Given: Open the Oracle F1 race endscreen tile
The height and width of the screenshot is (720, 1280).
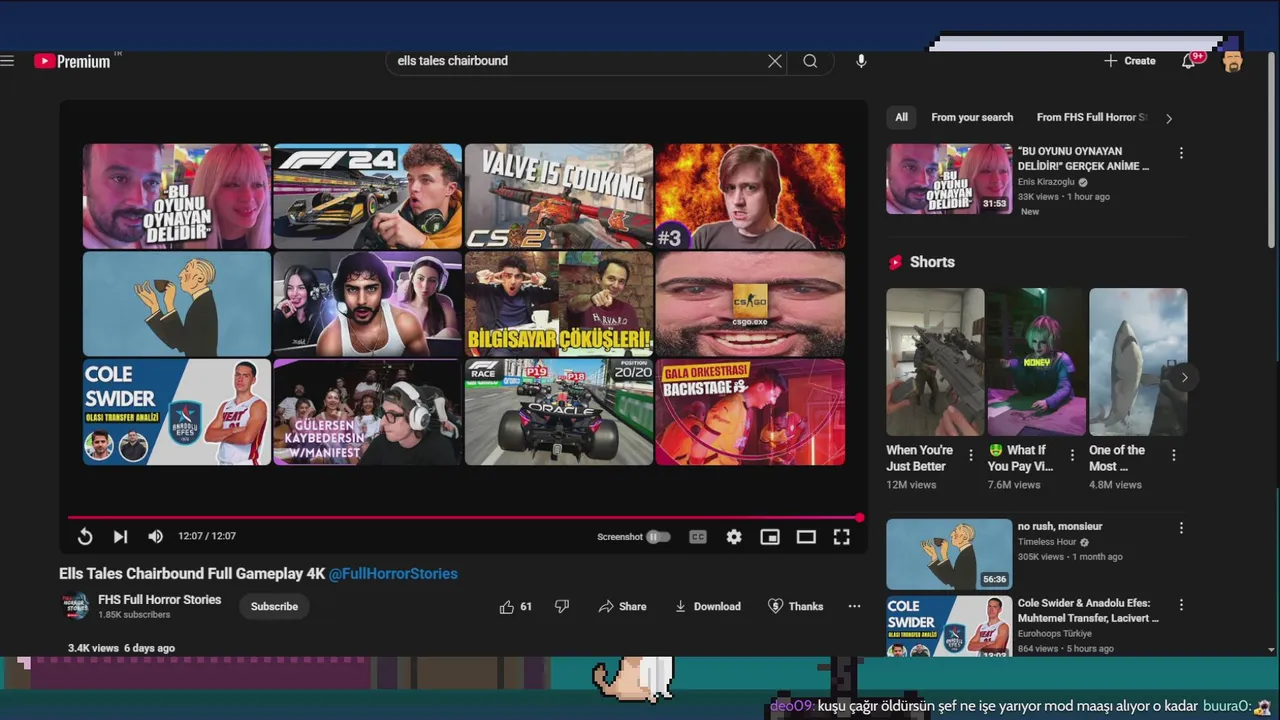Looking at the screenshot, I should pyautogui.click(x=559, y=412).
